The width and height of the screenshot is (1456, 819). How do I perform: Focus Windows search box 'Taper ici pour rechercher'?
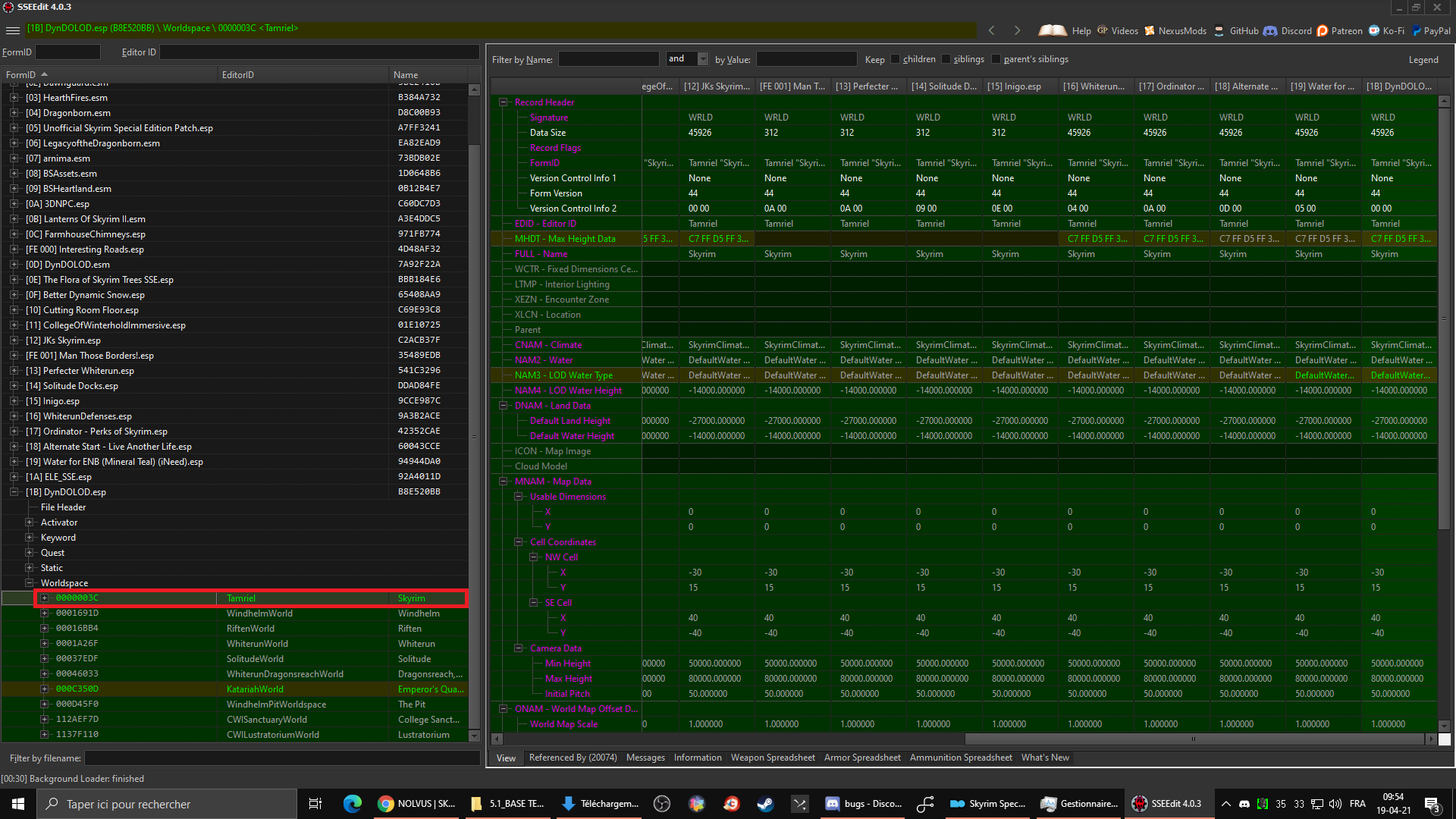(x=167, y=804)
